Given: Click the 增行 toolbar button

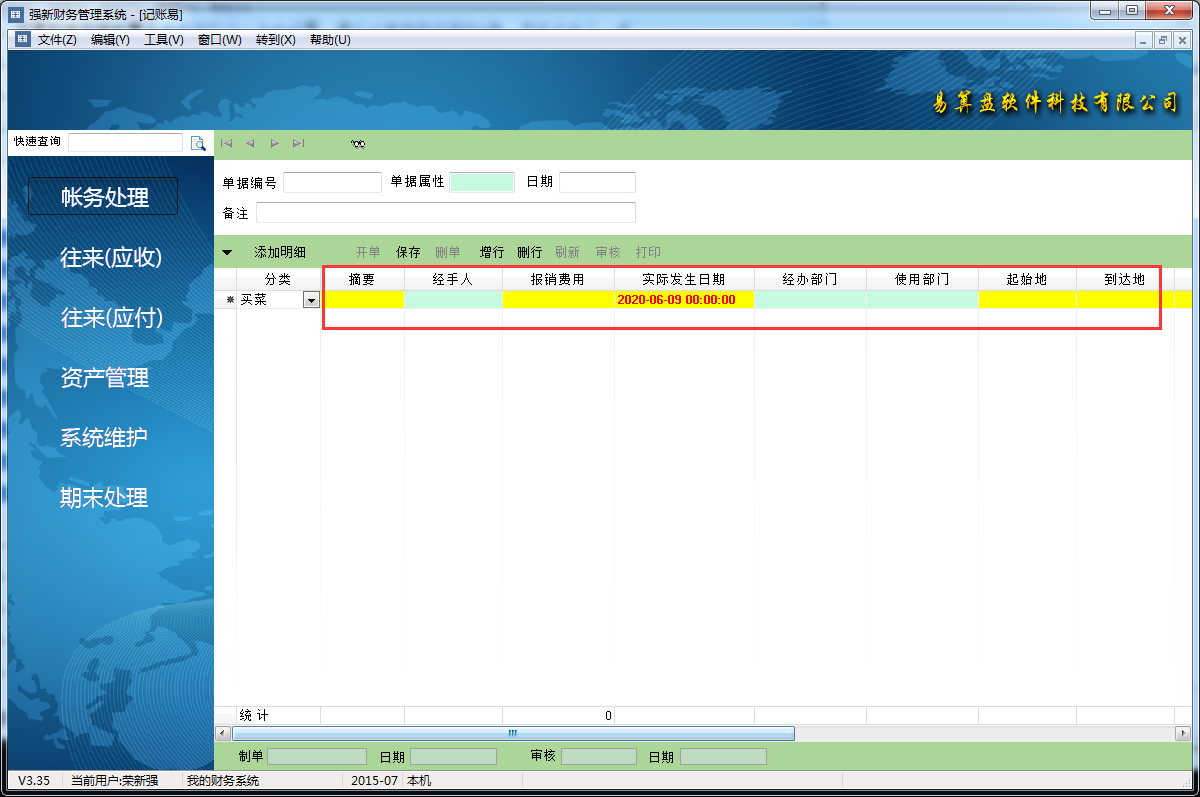Looking at the screenshot, I should point(492,252).
